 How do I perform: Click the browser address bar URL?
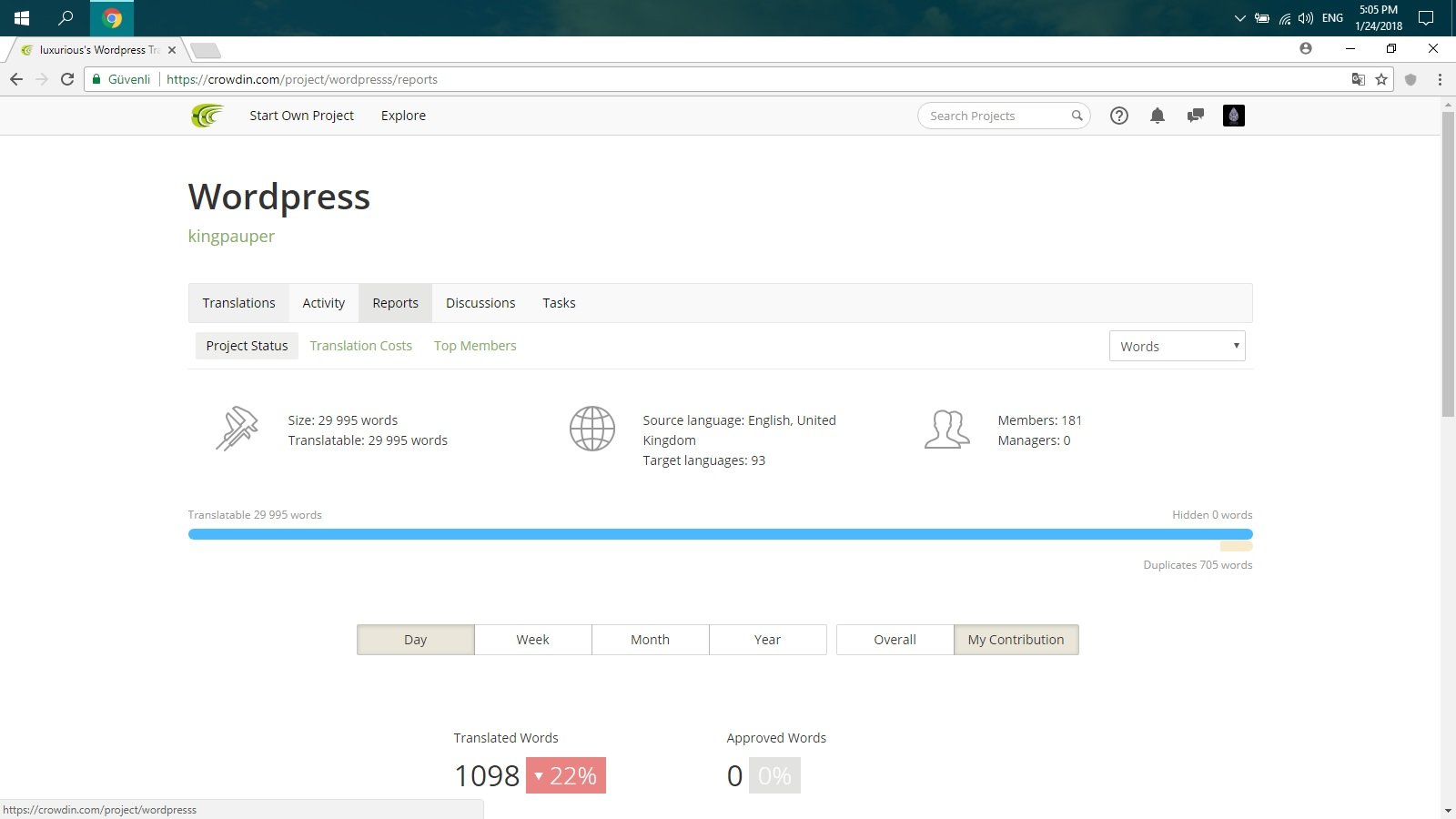click(x=302, y=79)
